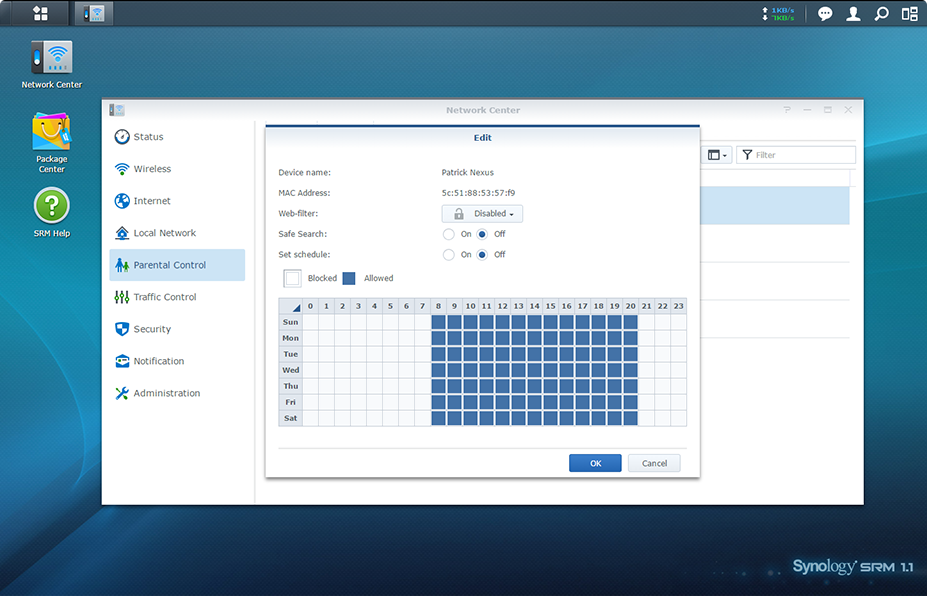This screenshot has height=596, width=927.
Task: Enable Set schedule with On option
Action: click(449, 255)
